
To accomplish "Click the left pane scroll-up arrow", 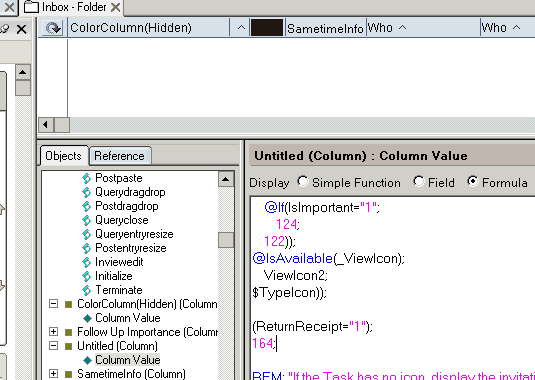I will [23, 72].
